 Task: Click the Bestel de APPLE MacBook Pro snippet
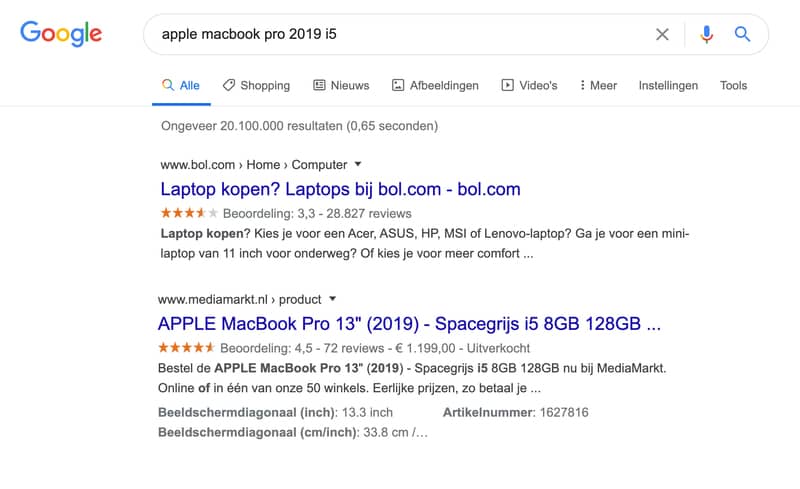click(412, 378)
